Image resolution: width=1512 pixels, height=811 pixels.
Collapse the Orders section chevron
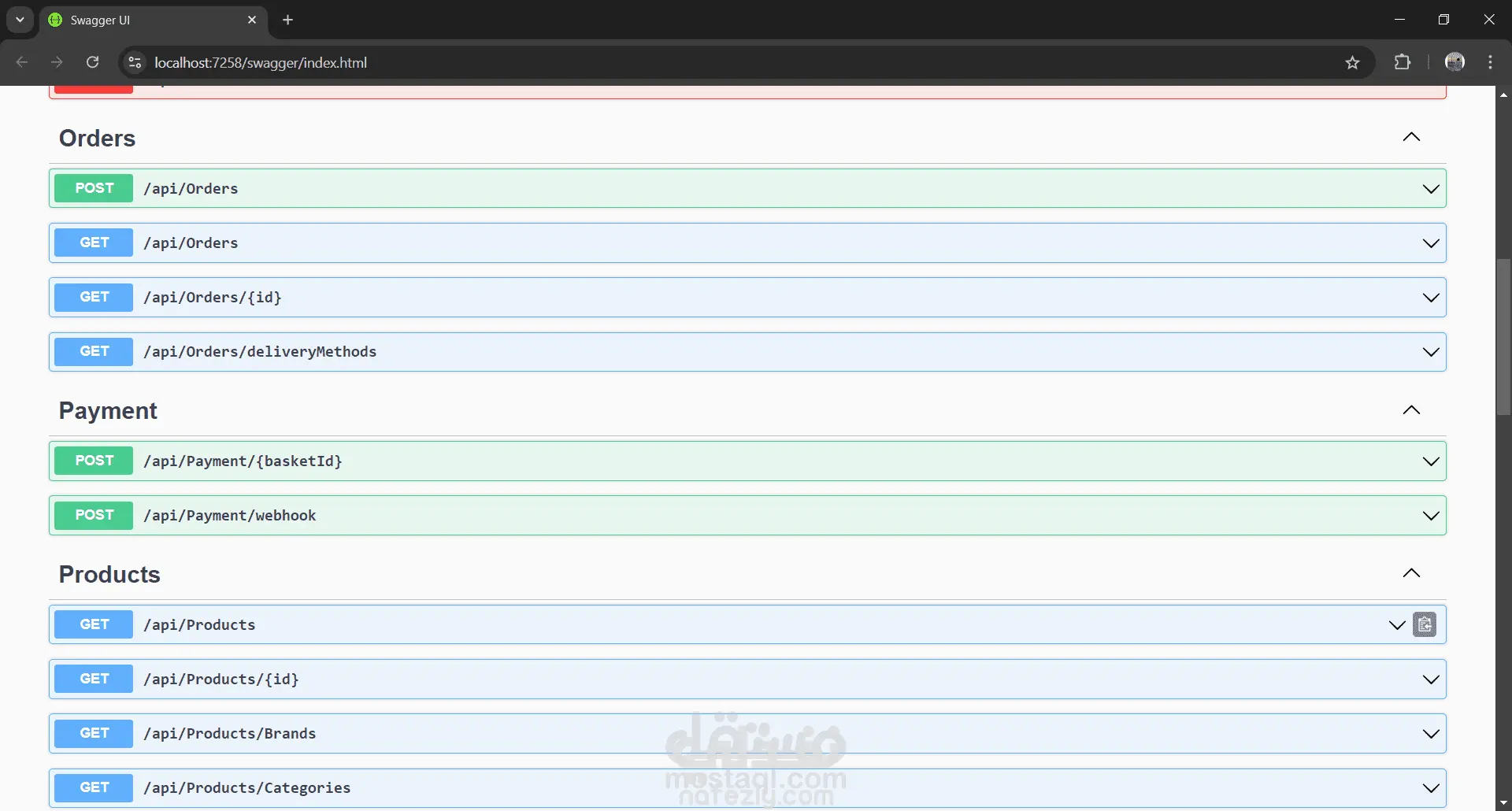click(x=1411, y=137)
